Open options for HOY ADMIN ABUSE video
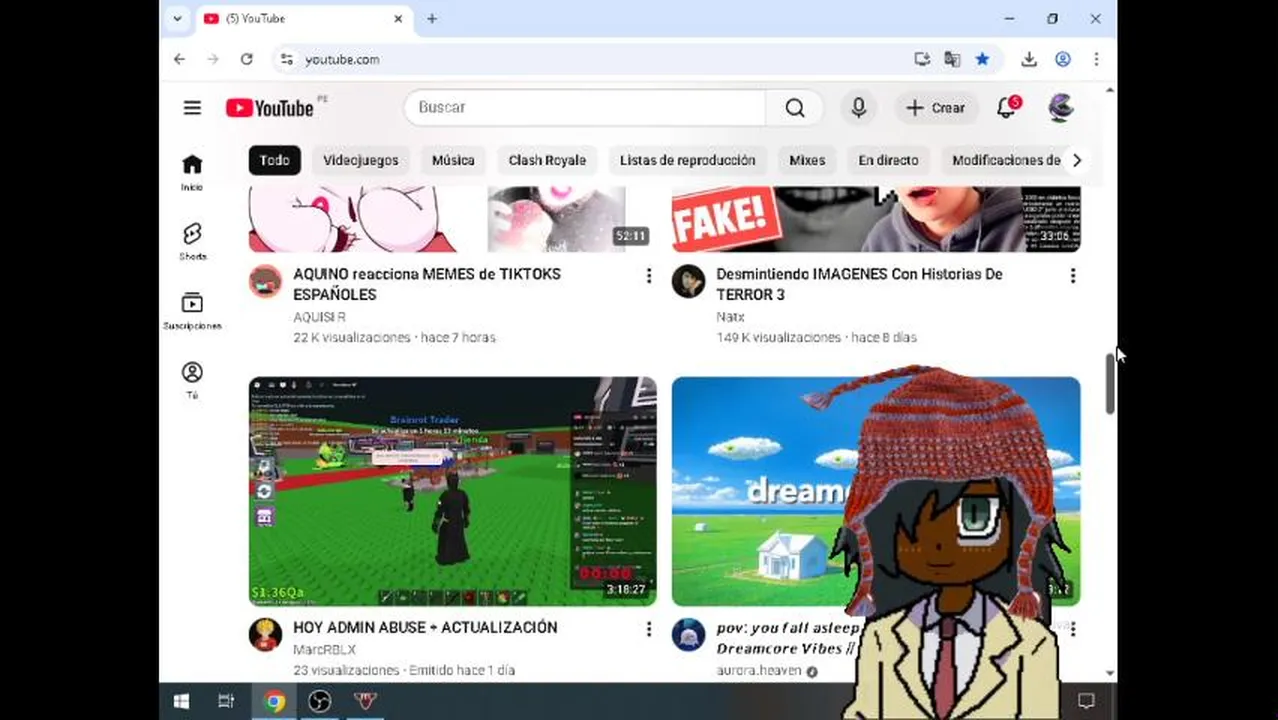This screenshot has height=720, width=1278. click(x=648, y=629)
